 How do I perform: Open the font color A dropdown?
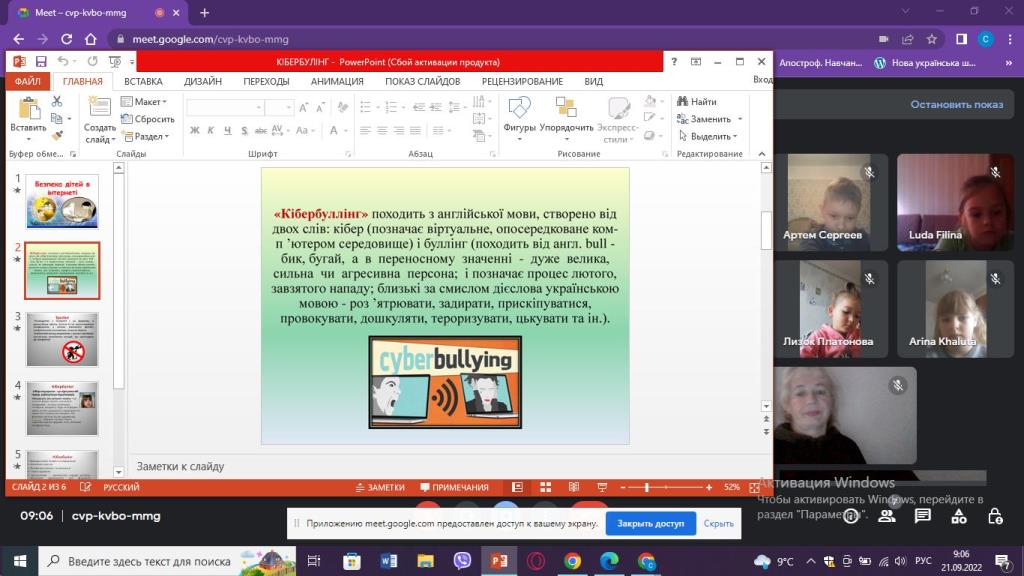point(337,131)
